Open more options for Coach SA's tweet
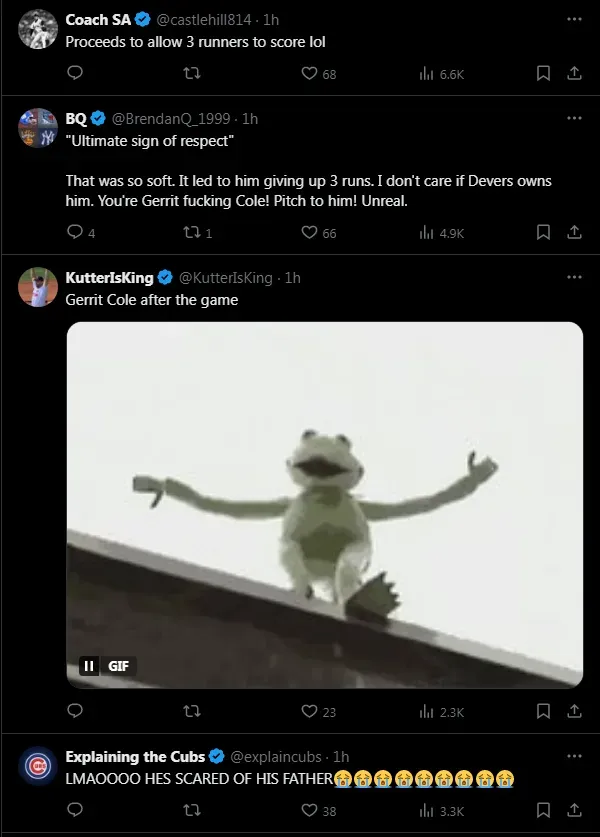The image size is (600, 837). pos(574,19)
